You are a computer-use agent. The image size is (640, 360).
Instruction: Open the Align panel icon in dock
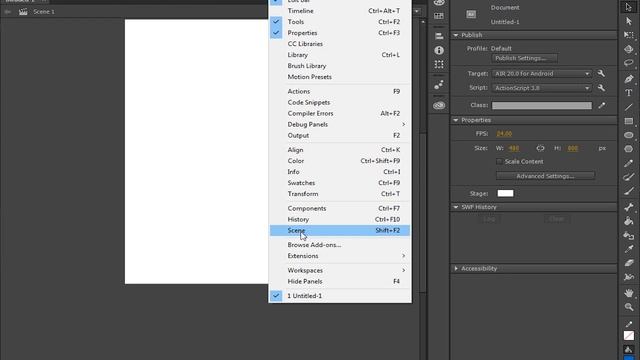439,36
